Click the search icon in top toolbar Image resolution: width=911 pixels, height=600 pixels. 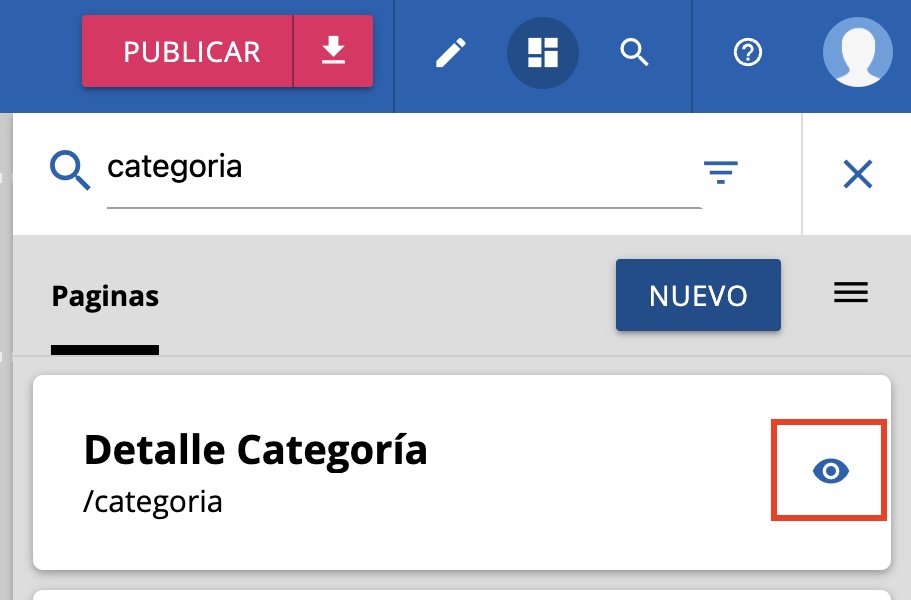635,52
